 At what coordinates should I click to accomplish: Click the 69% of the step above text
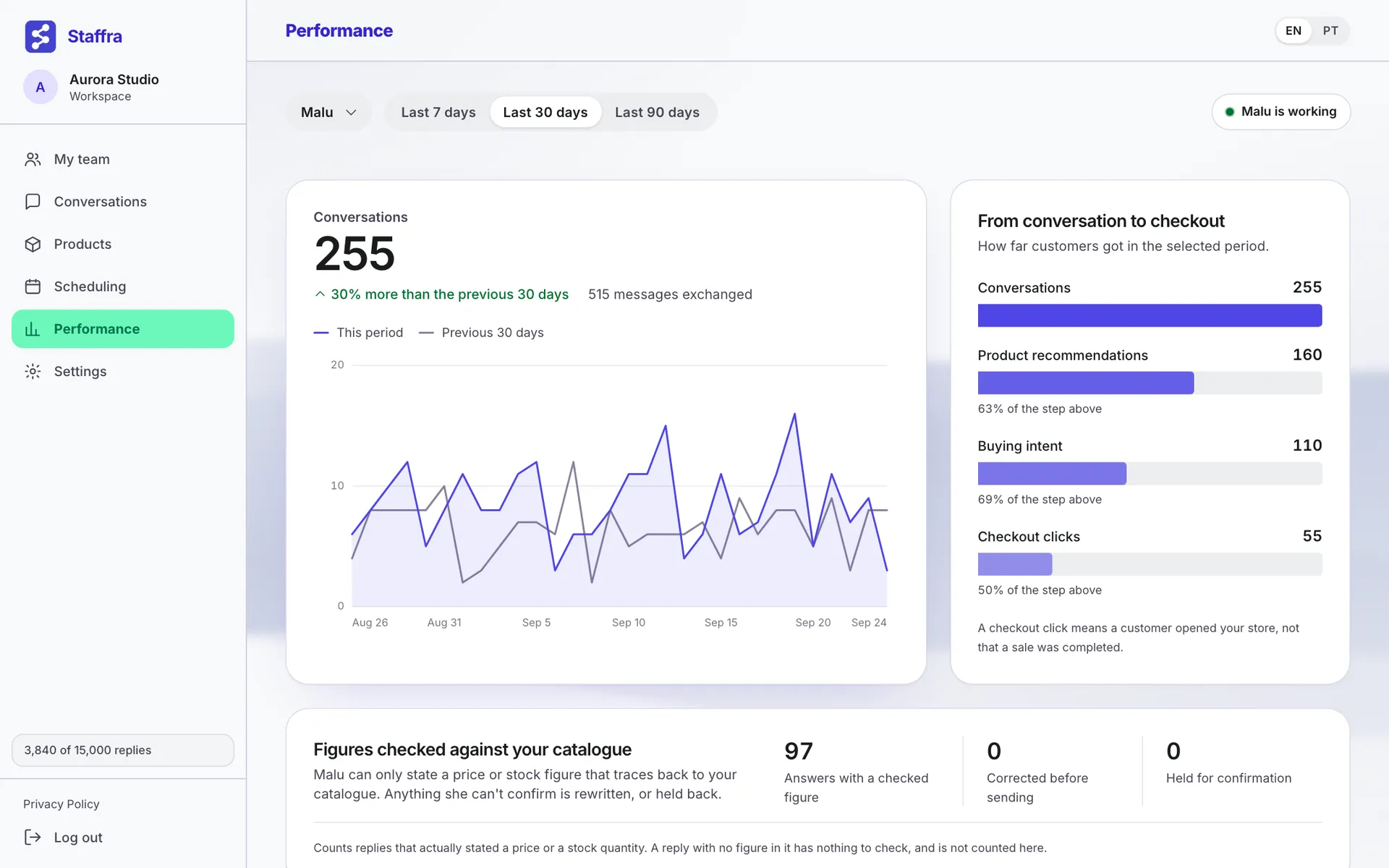(1040, 500)
